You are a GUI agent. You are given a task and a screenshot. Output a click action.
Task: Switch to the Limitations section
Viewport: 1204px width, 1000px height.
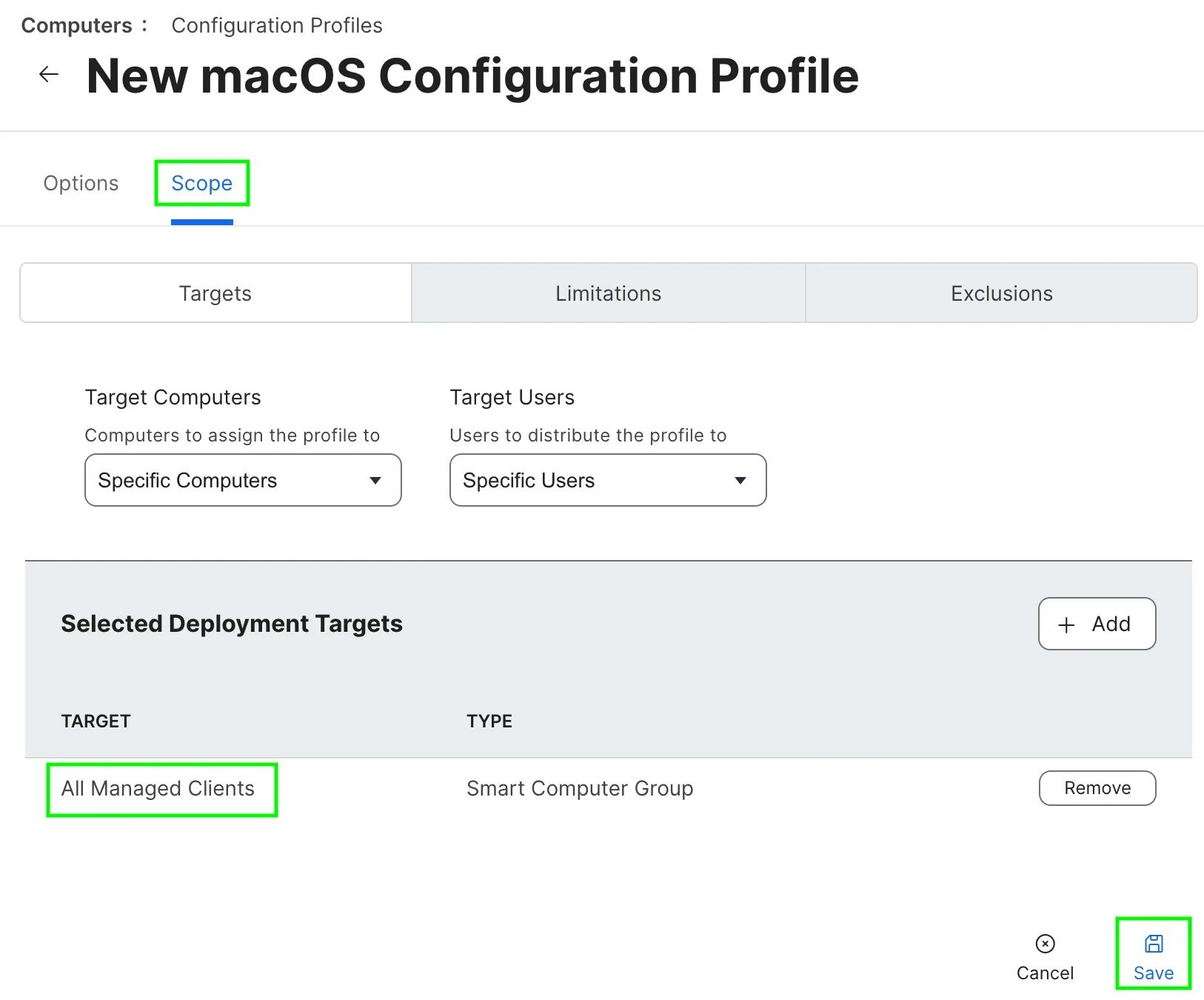608,293
